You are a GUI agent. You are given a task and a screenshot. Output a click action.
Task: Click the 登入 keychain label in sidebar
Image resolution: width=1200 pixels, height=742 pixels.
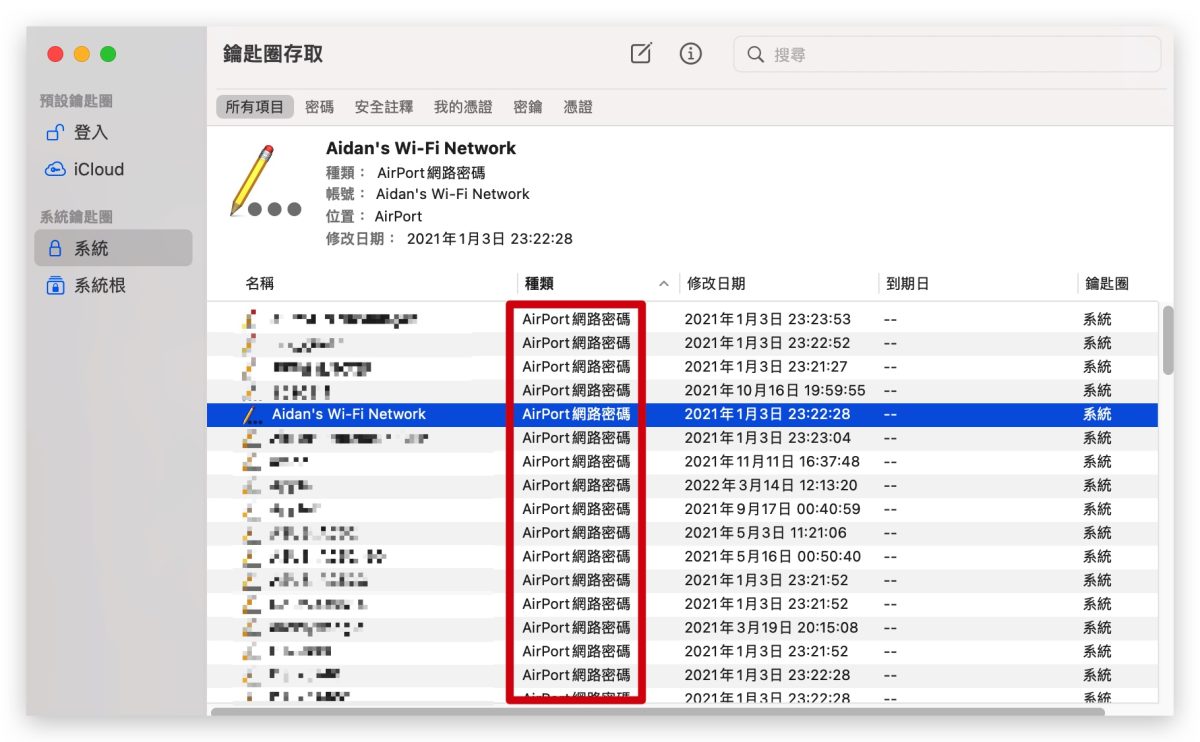tap(91, 132)
